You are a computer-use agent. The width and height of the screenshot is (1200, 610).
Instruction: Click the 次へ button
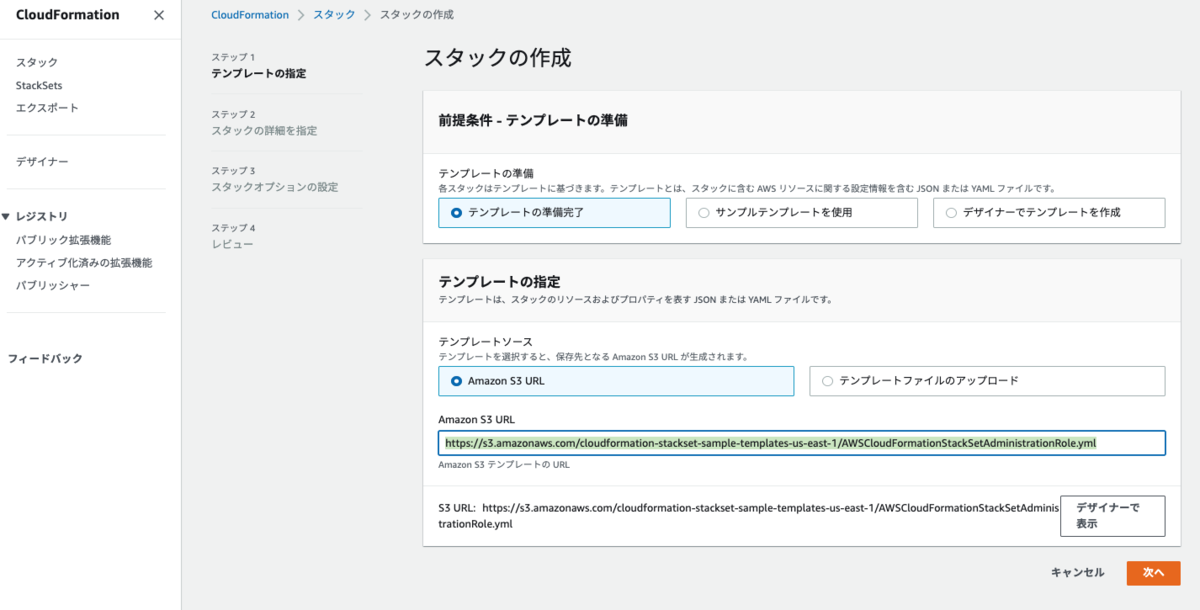pyautogui.click(x=1153, y=573)
